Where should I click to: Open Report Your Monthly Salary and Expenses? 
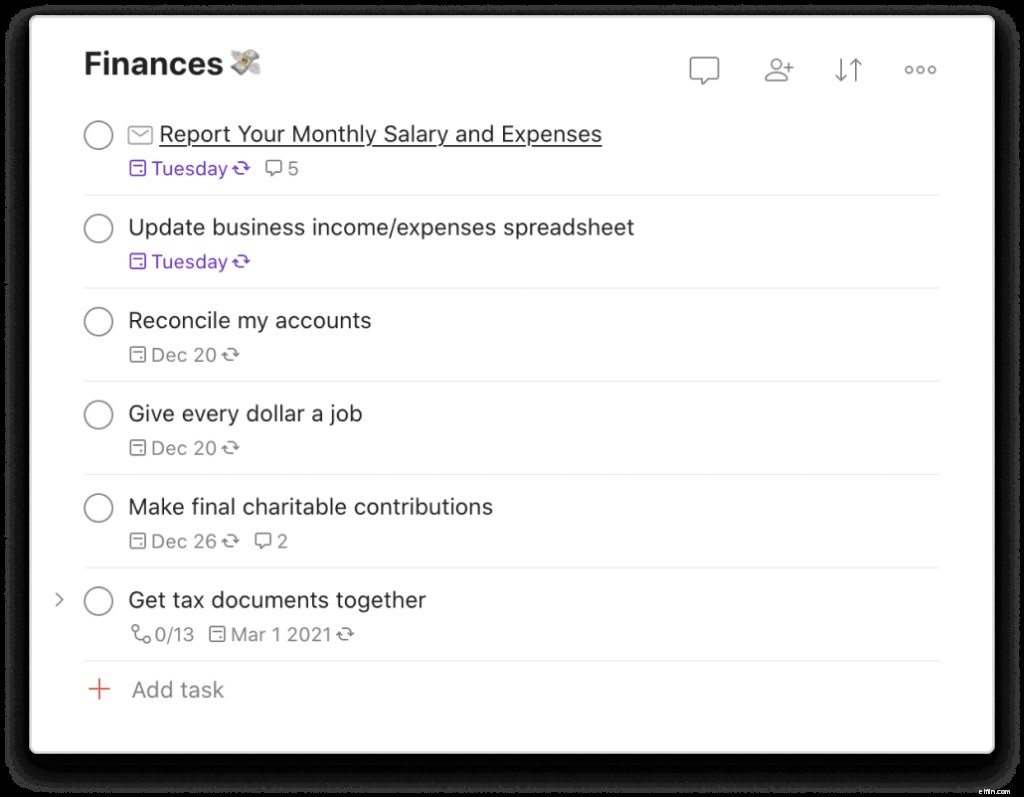[x=380, y=134]
